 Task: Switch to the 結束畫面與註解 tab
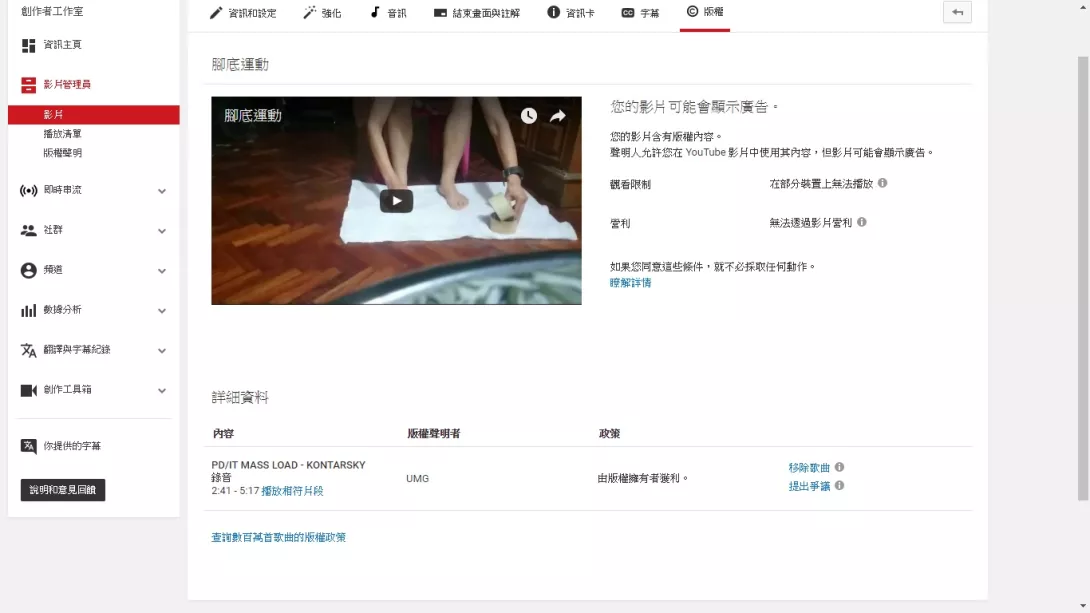point(477,13)
